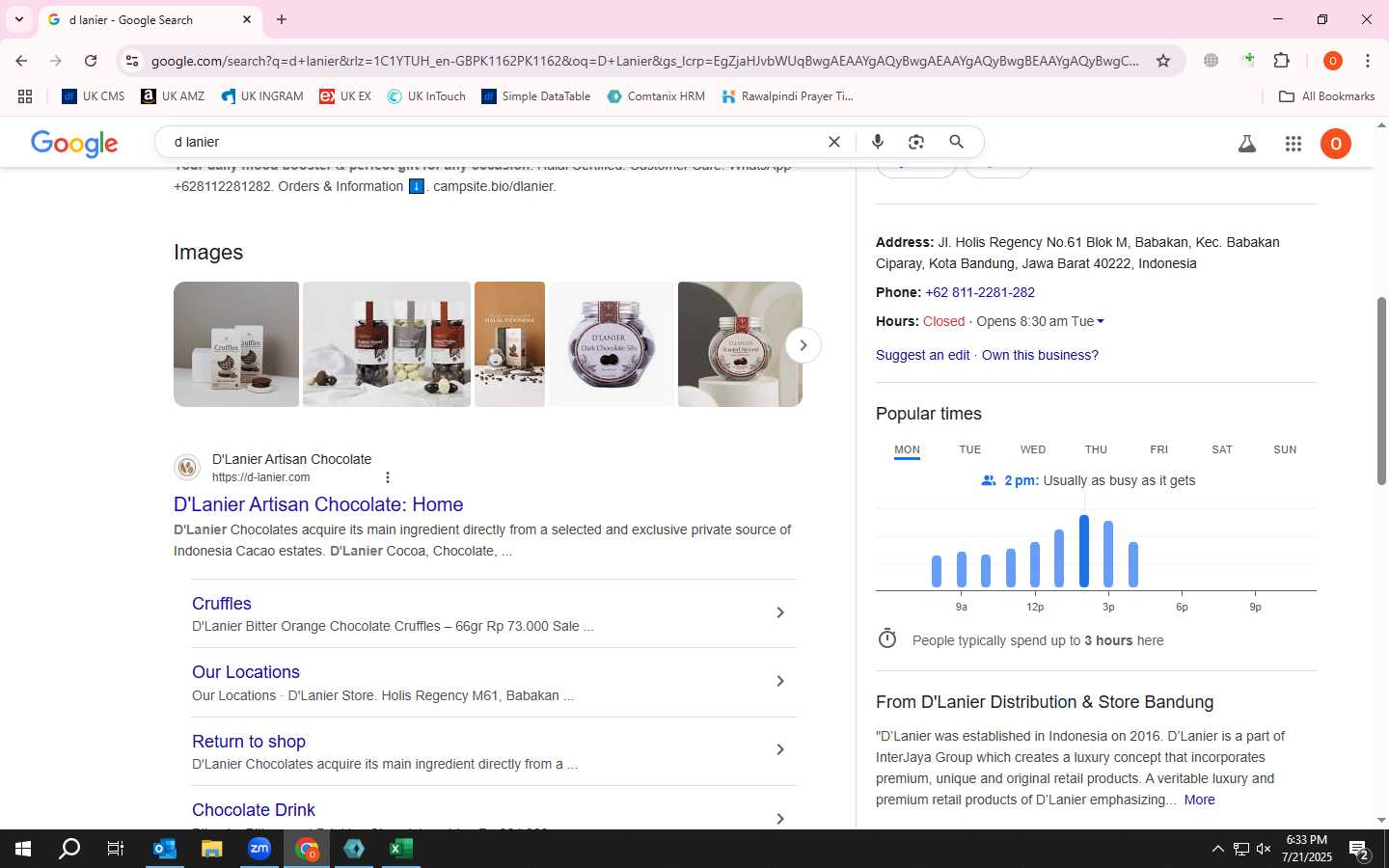This screenshot has height=868, width=1389.
Task: Open the Return to shop sitelink arrow
Action: pyautogui.click(x=780, y=749)
